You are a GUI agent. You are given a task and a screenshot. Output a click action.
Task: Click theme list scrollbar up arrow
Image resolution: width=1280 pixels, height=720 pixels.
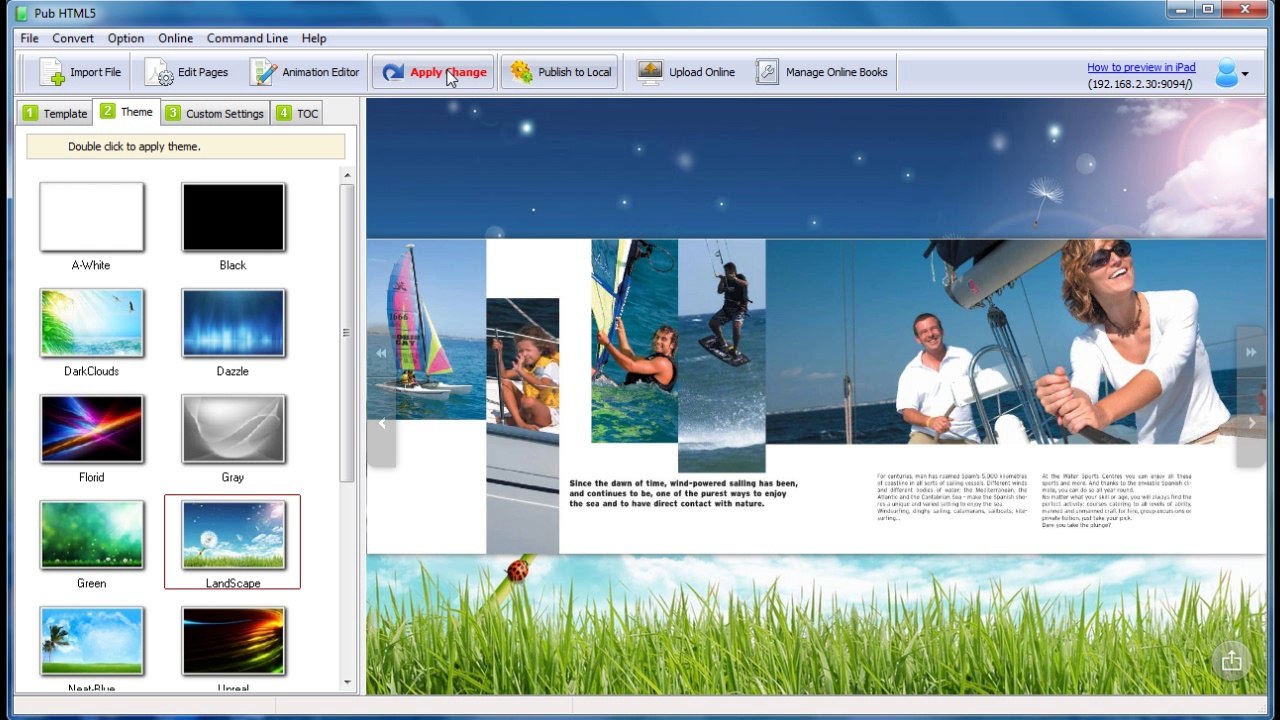347,175
